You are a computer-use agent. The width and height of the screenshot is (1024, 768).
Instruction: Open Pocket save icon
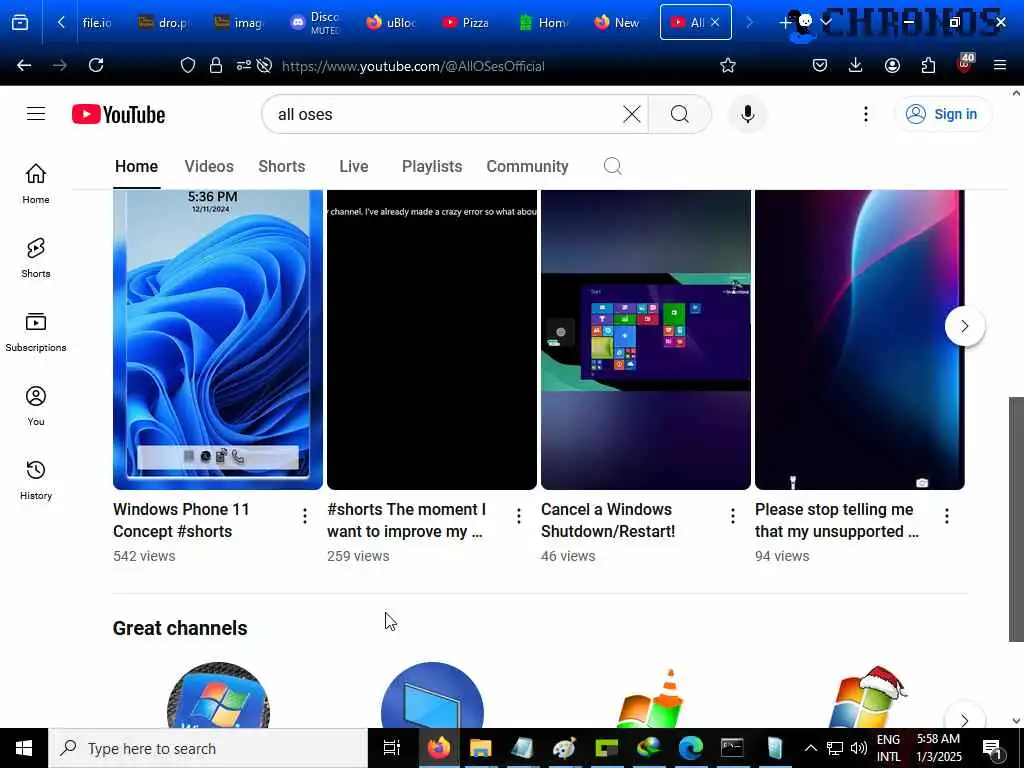[820, 65]
